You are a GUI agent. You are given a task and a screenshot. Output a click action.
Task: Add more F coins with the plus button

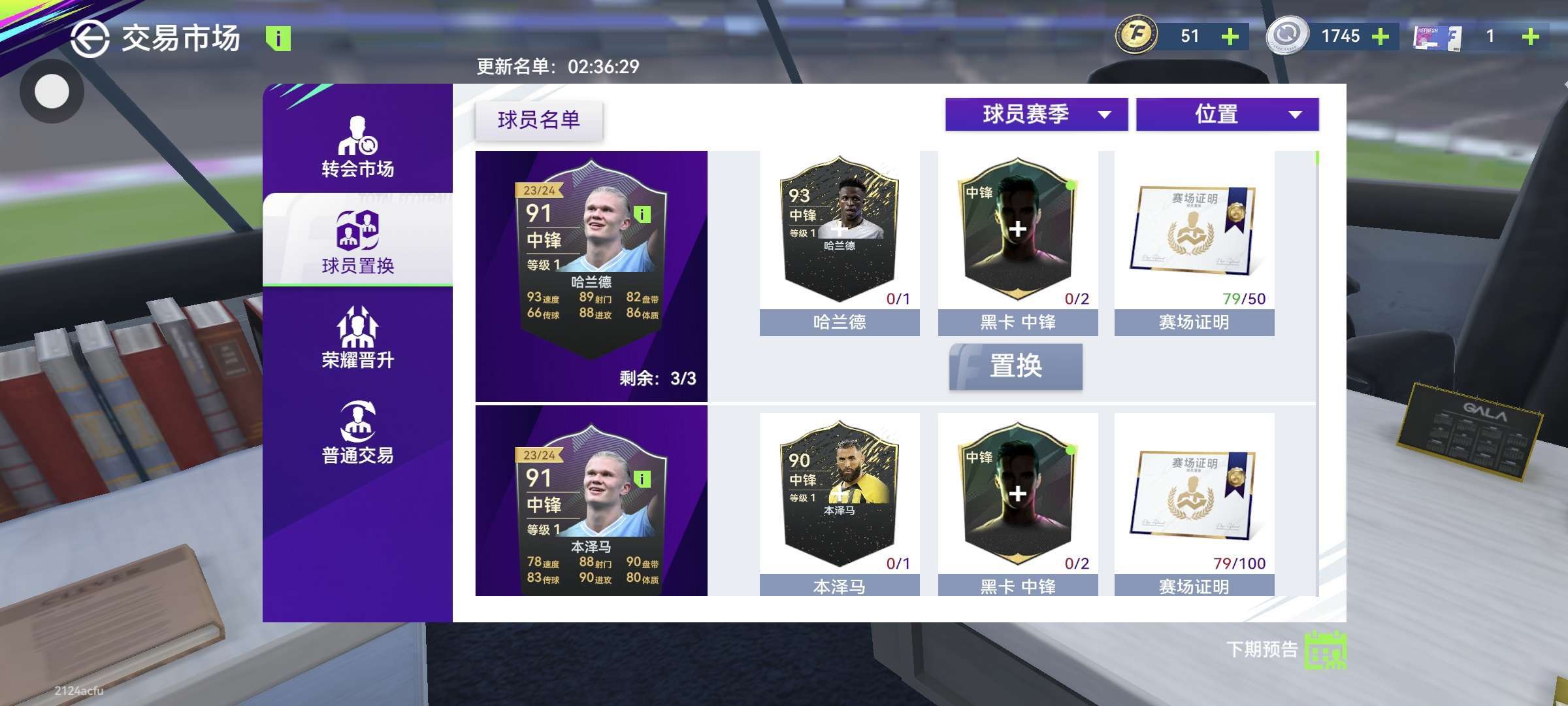1230,37
